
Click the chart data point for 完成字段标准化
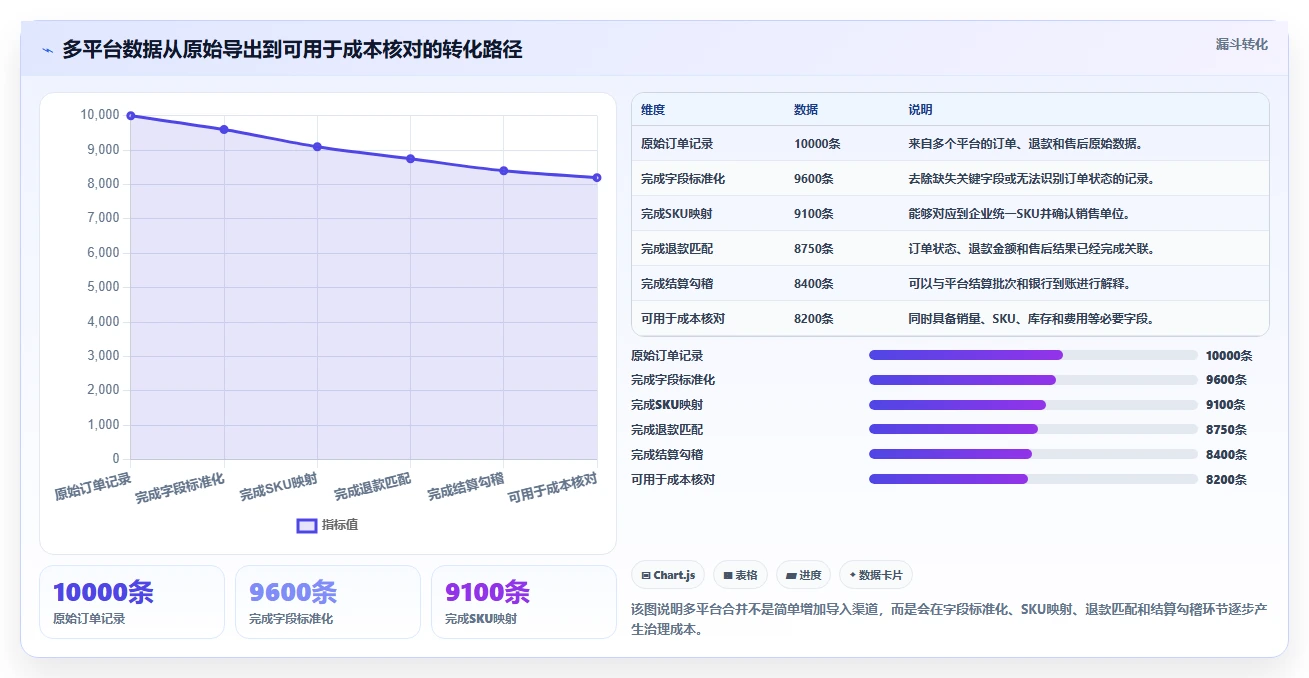click(224, 129)
